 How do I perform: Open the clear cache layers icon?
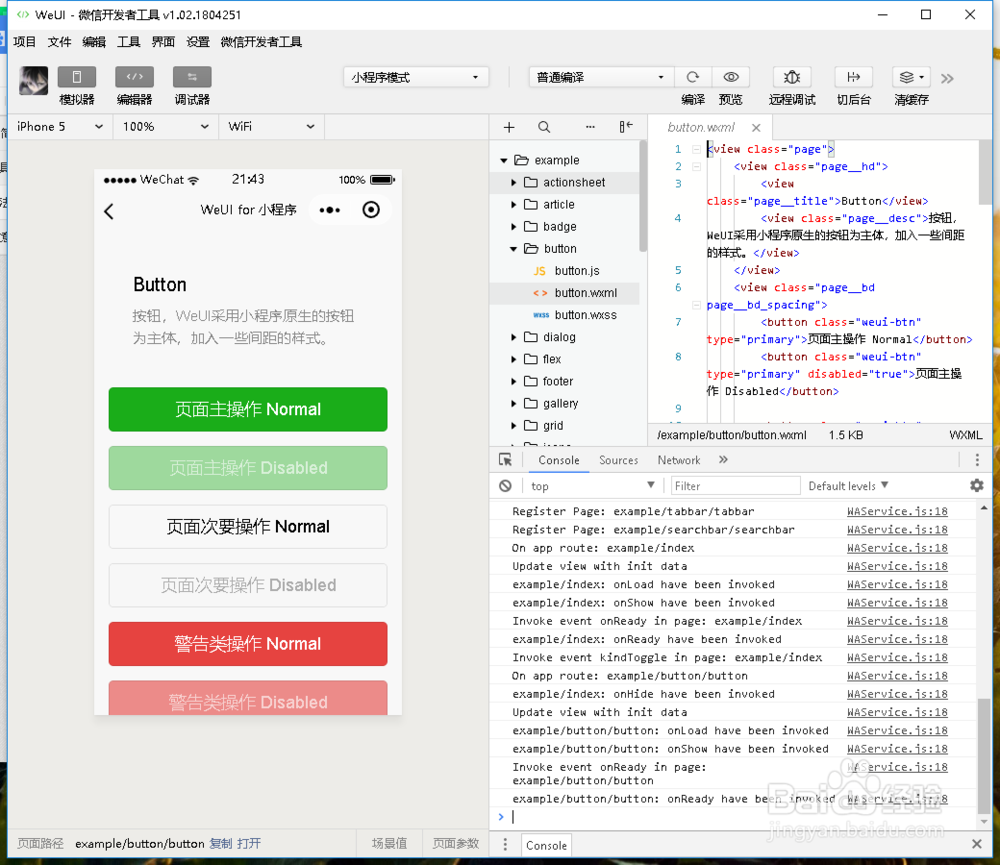(911, 77)
